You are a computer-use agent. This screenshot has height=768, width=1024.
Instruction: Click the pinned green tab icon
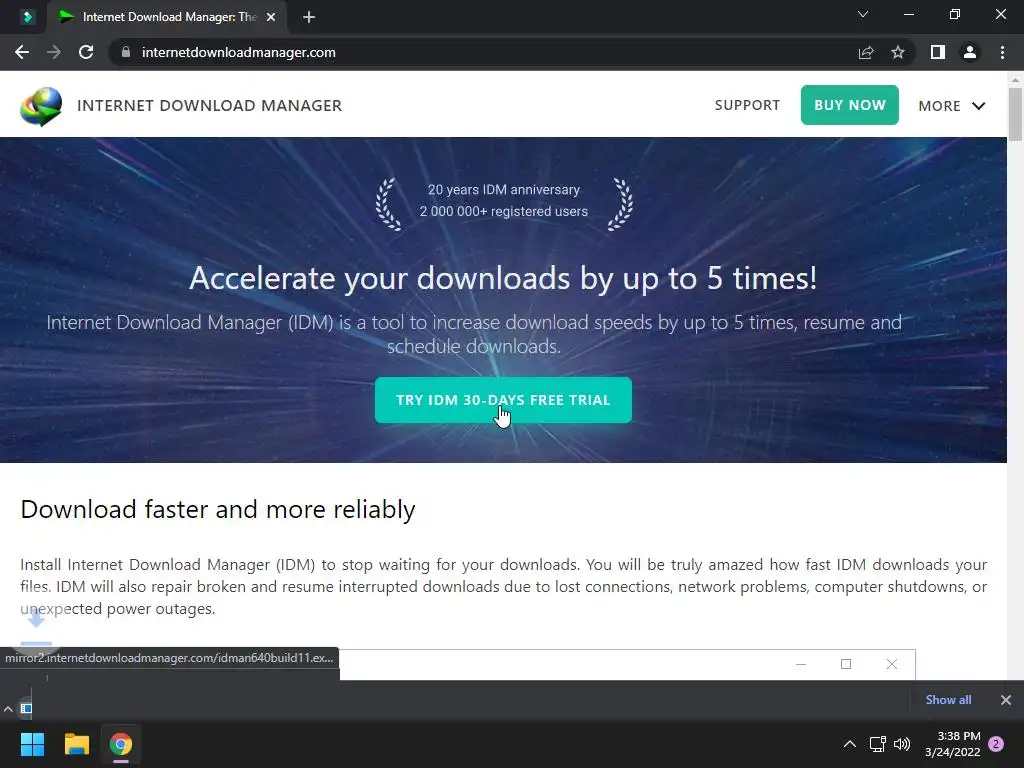(27, 17)
